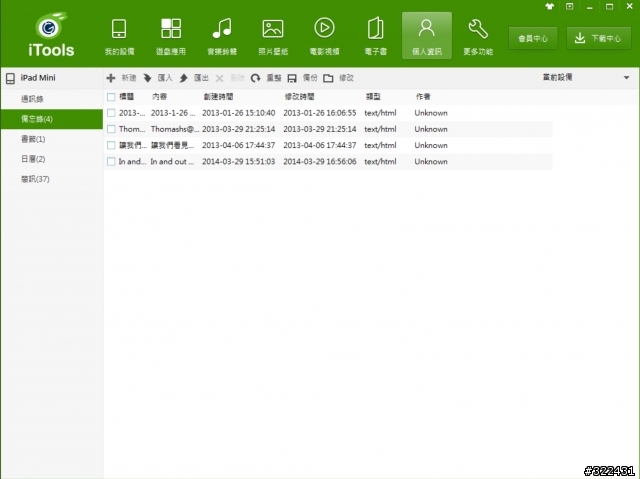Viewport: 640px width, 479px height.
Task: Sort by Type (類型) column header
Action: [373, 97]
